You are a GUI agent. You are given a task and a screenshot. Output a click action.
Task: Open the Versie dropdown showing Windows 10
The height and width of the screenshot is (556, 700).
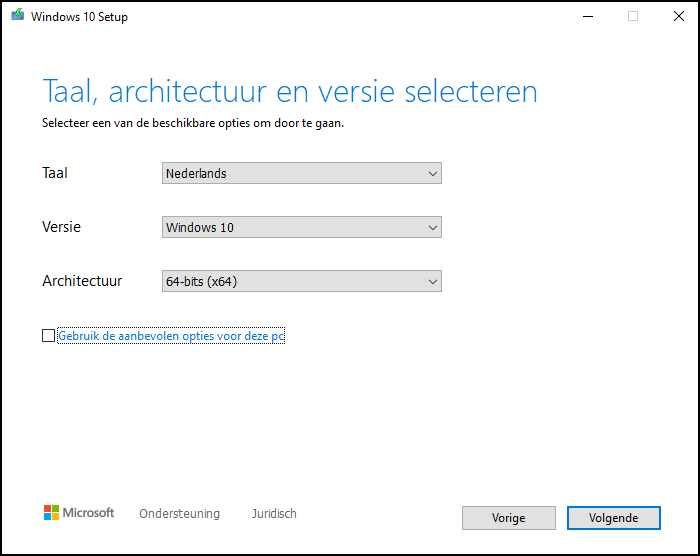tap(302, 227)
